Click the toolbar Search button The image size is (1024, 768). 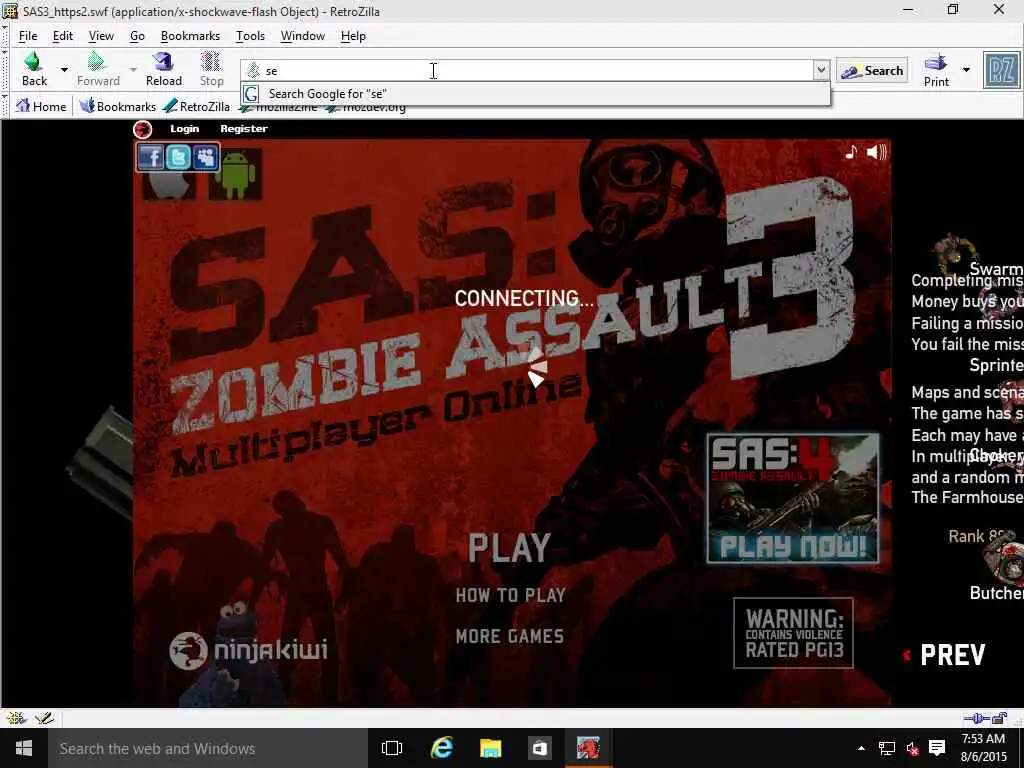click(x=872, y=71)
